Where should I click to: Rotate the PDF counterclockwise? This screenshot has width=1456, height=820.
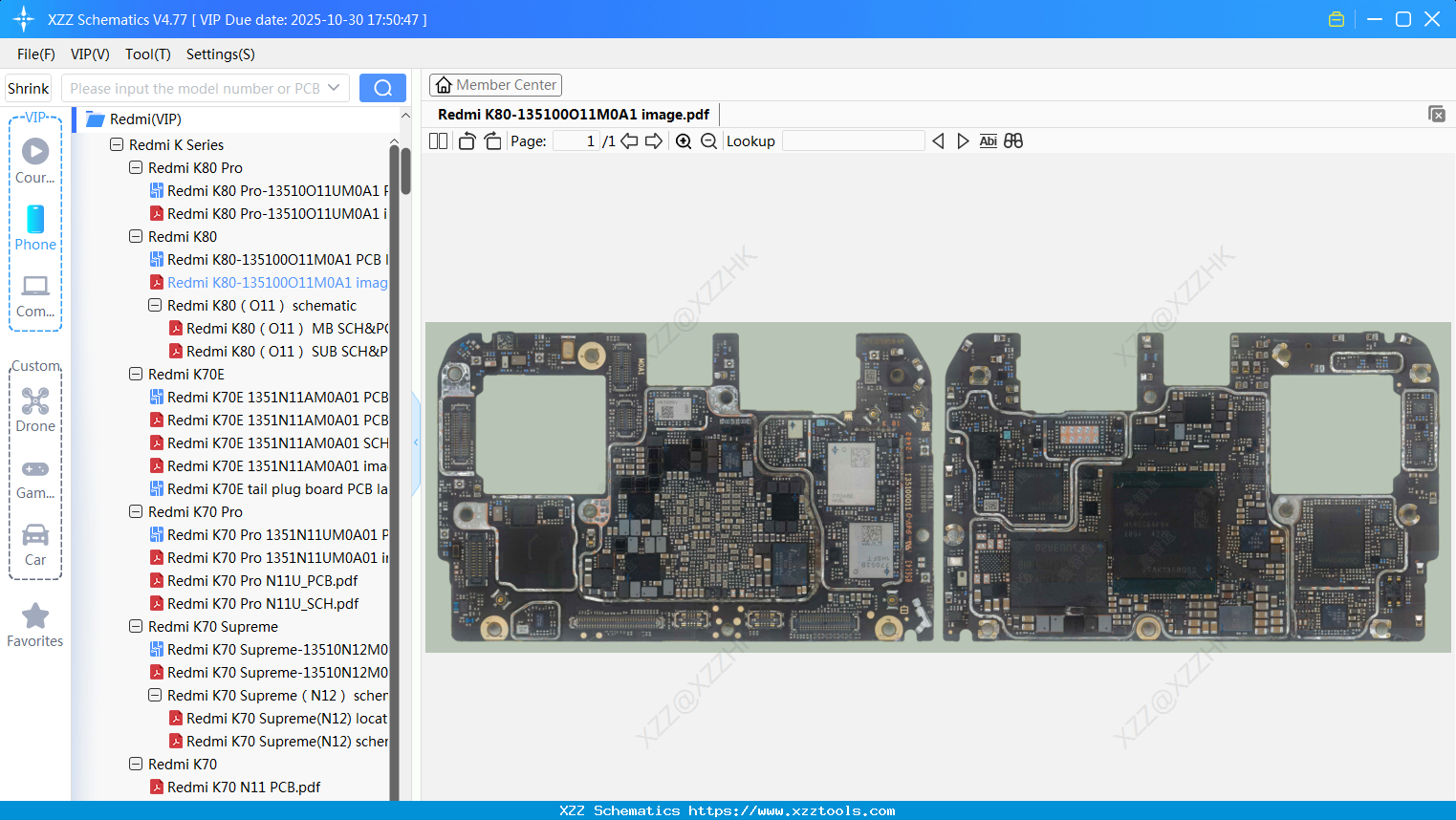(467, 140)
